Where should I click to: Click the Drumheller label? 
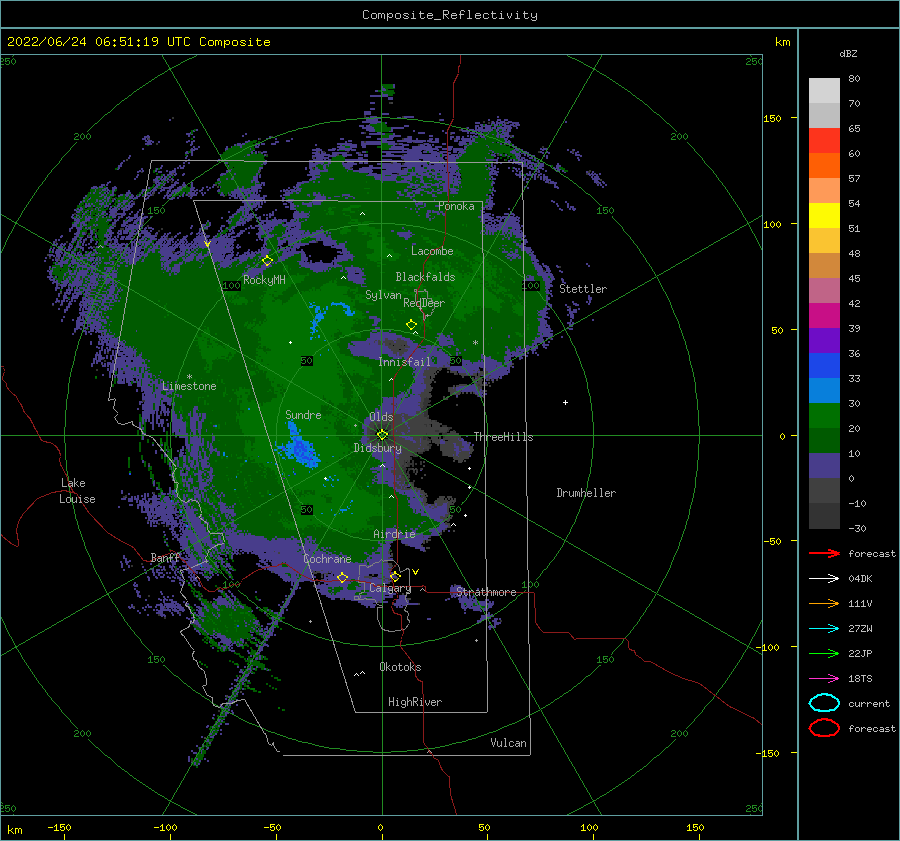click(x=586, y=493)
